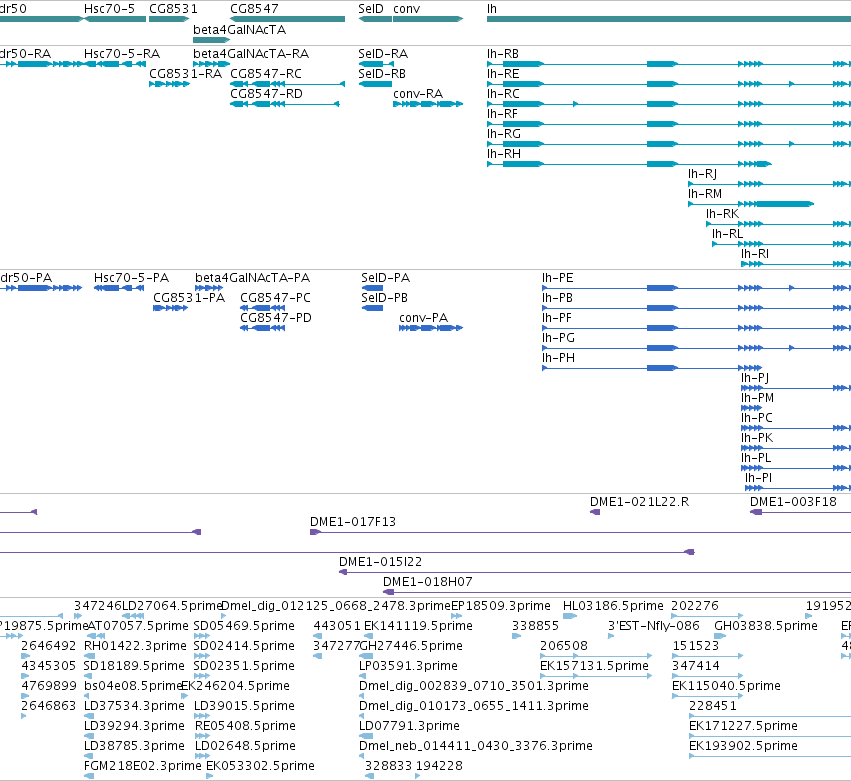Open protein CG8547-PC
Screen dimensions: 851x781
pos(276,298)
